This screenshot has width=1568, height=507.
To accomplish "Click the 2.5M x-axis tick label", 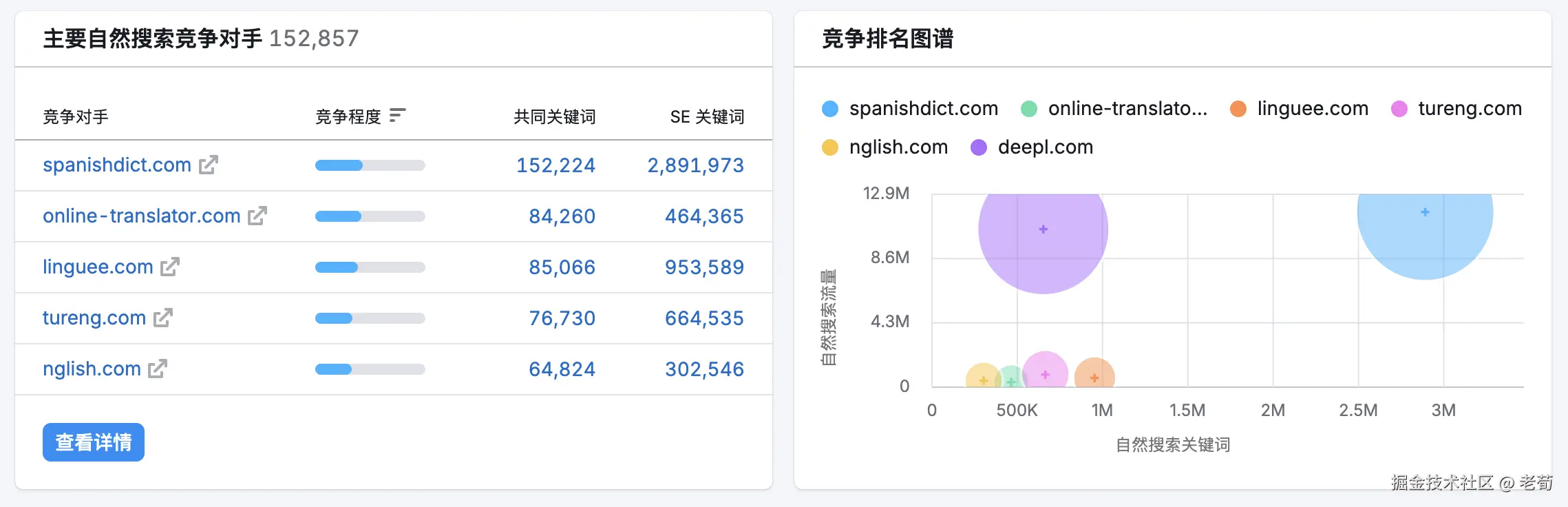I will pyautogui.click(x=1358, y=411).
